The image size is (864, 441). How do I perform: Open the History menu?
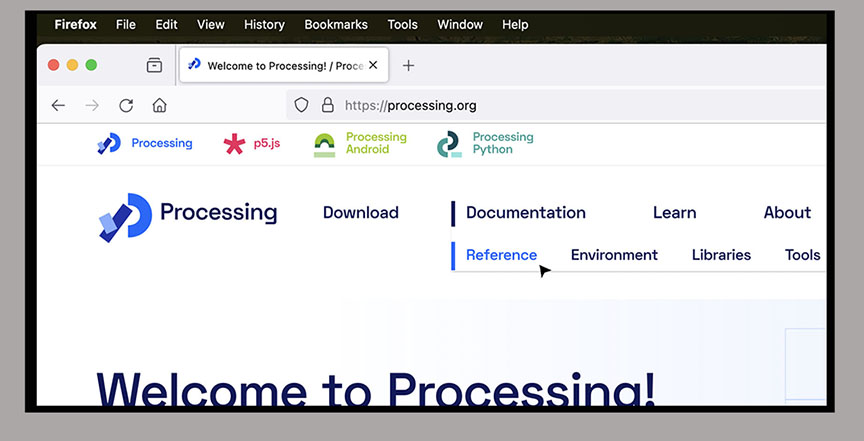click(264, 24)
